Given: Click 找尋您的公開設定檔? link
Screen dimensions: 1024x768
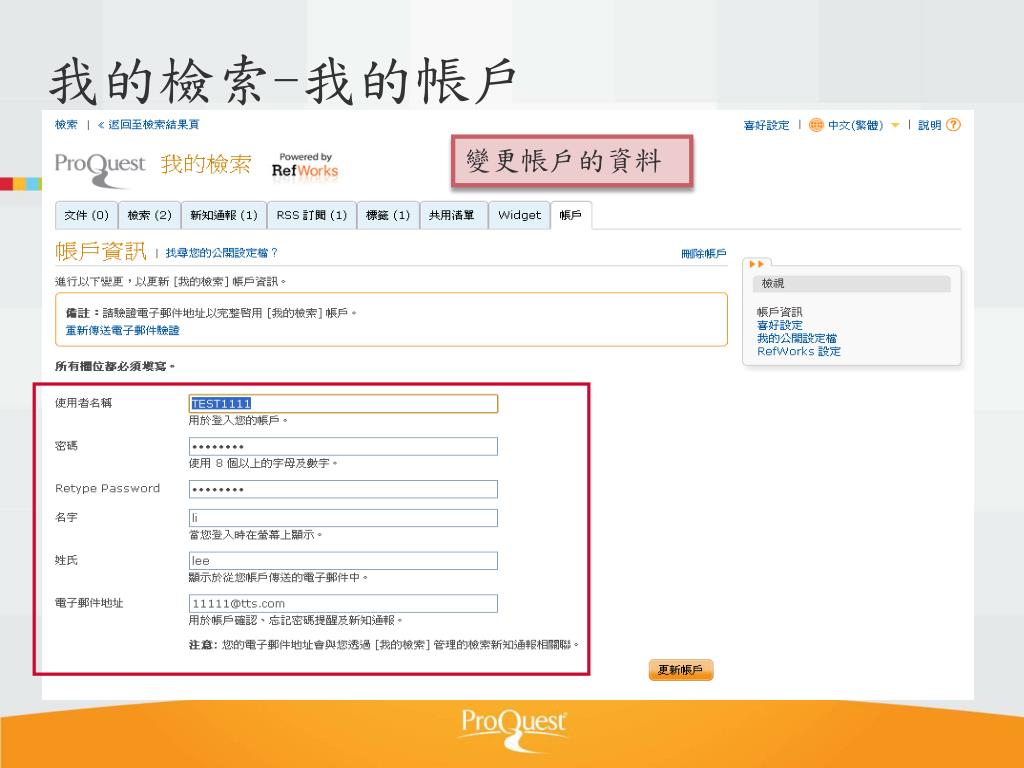Looking at the screenshot, I should pyautogui.click(x=221, y=253).
